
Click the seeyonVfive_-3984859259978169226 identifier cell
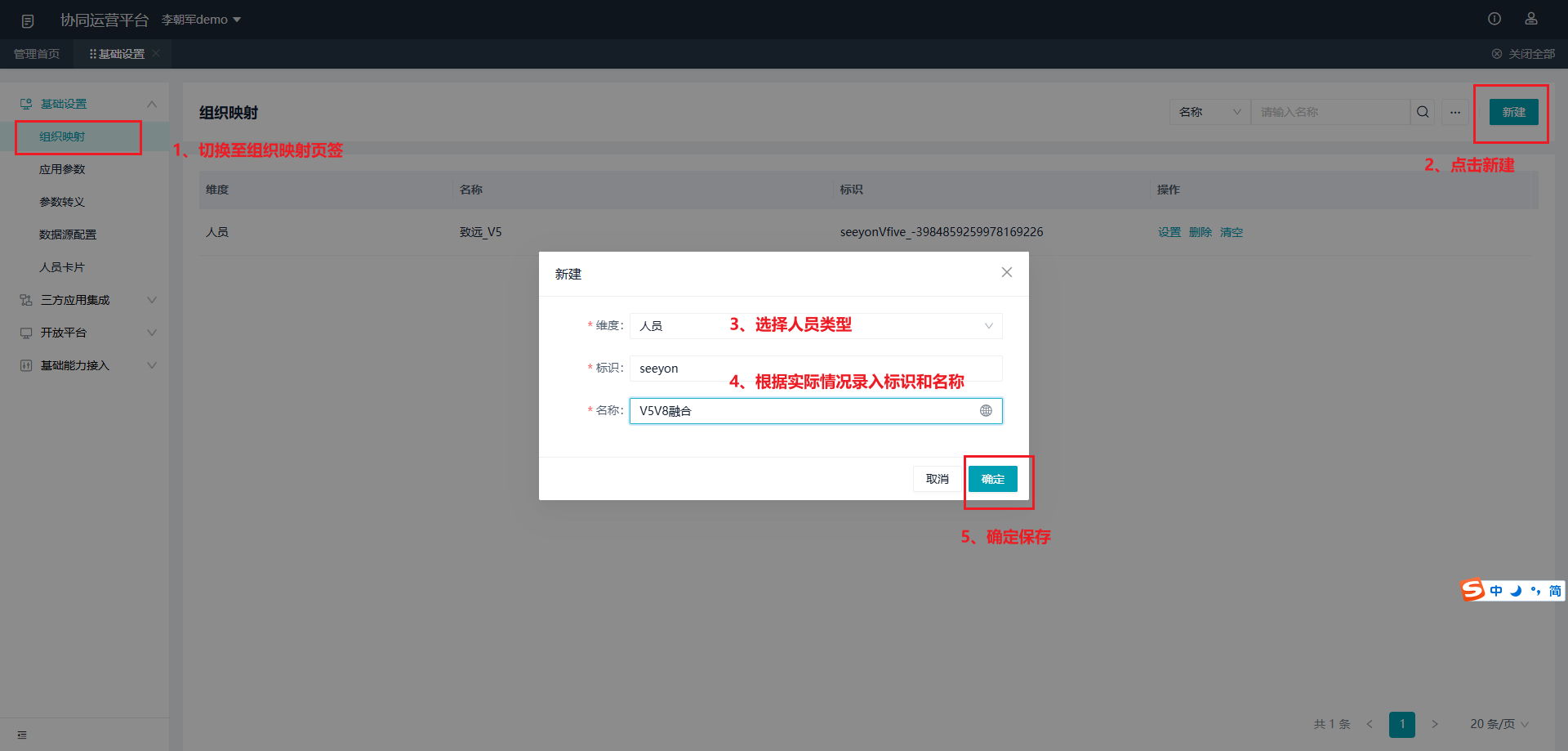tap(942, 232)
